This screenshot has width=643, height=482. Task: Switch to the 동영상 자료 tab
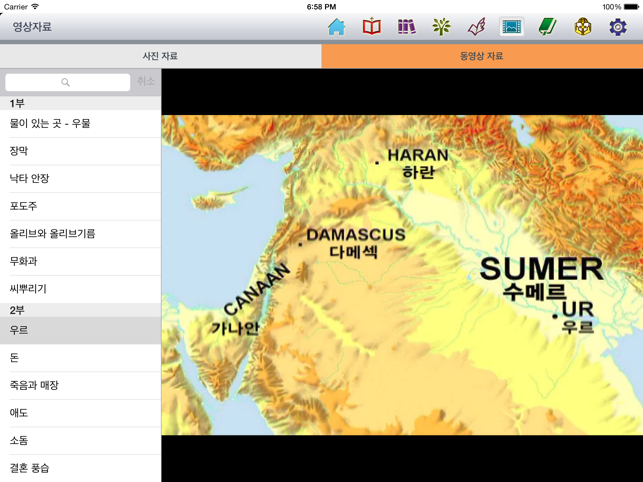[482, 56]
